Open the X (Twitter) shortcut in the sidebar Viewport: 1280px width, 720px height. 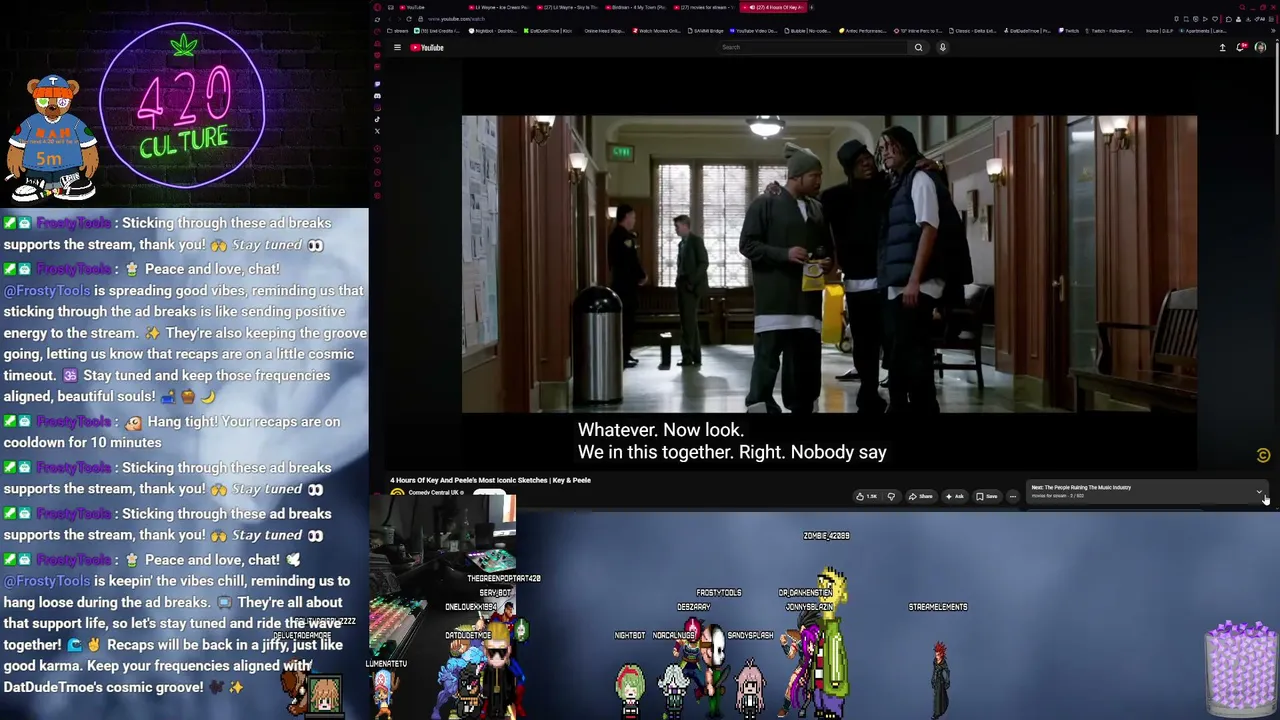point(377,131)
